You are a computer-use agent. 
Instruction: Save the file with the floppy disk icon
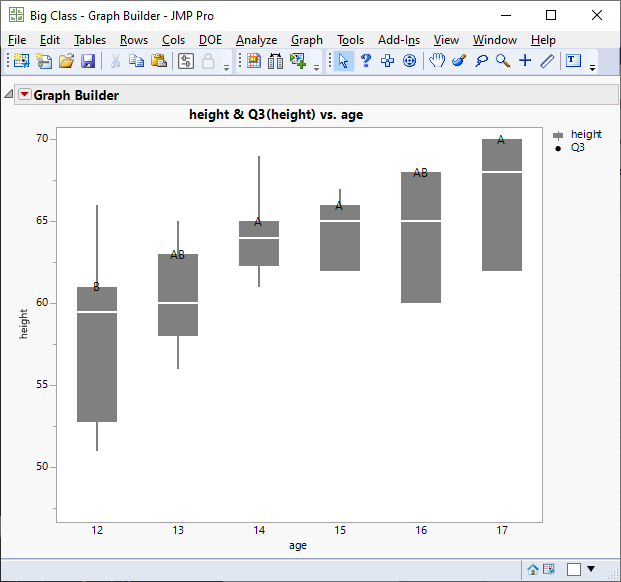[x=88, y=61]
